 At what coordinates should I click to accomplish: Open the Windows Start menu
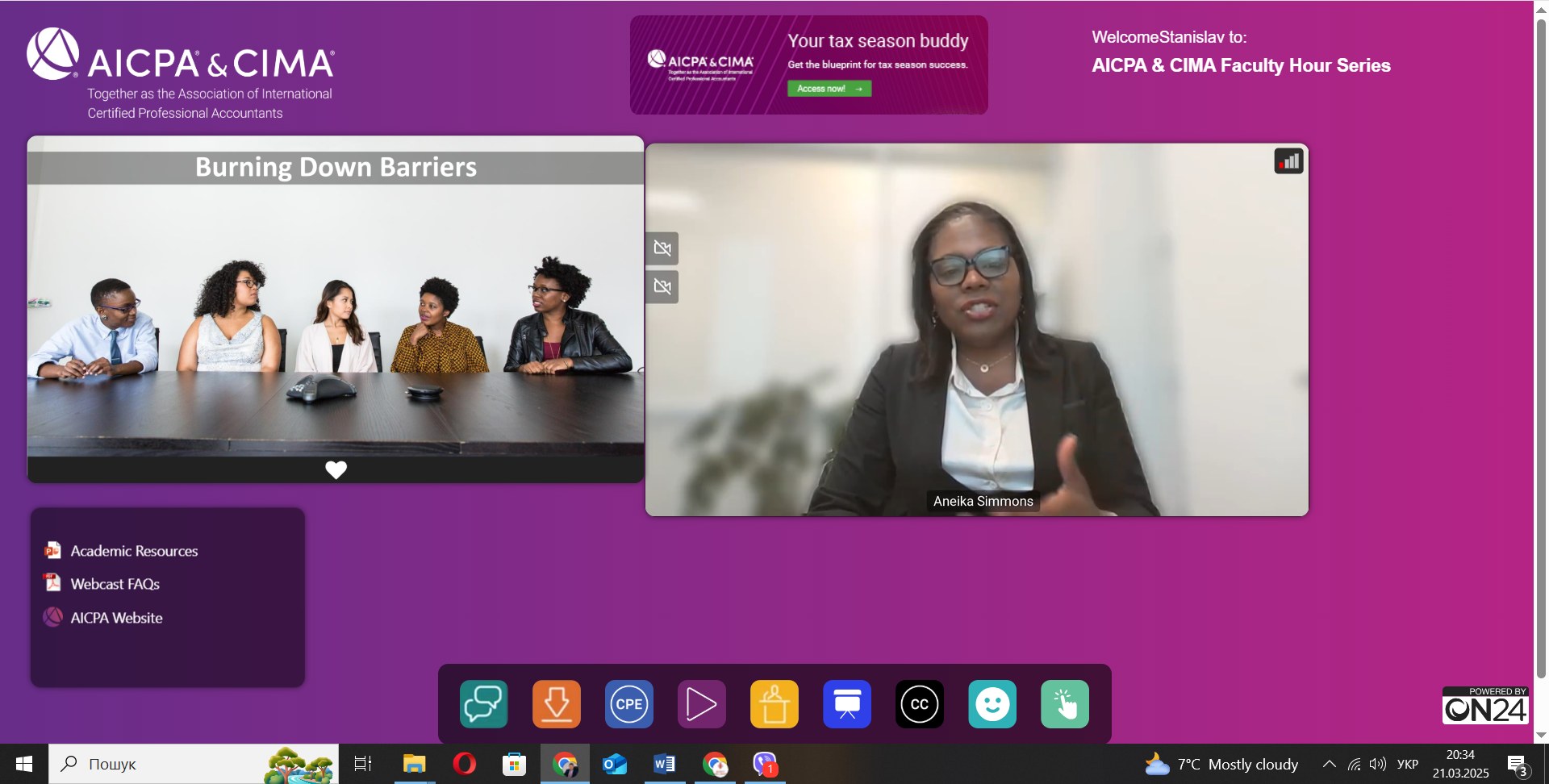pyautogui.click(x=24, y=764)
